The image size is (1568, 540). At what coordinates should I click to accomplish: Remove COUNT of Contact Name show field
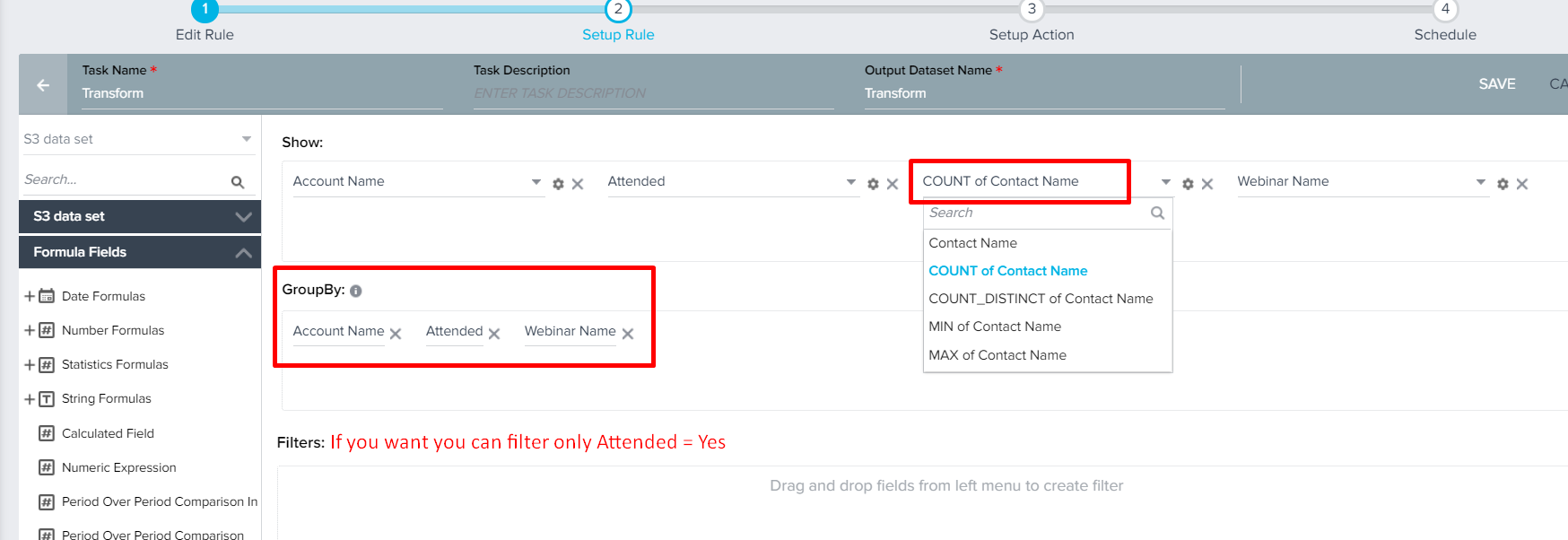(1207, 184)
